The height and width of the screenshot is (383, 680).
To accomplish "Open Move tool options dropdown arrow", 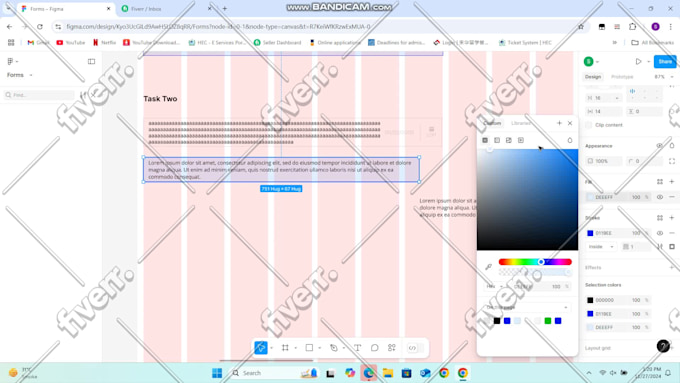I will coord(271,348).
